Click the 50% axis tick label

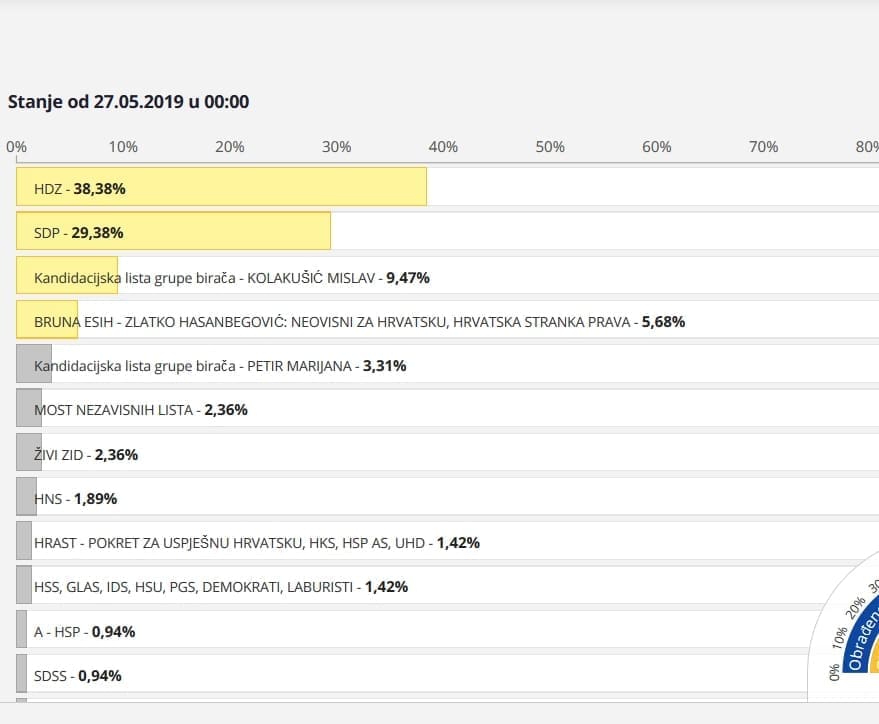[x=550, y=147]
